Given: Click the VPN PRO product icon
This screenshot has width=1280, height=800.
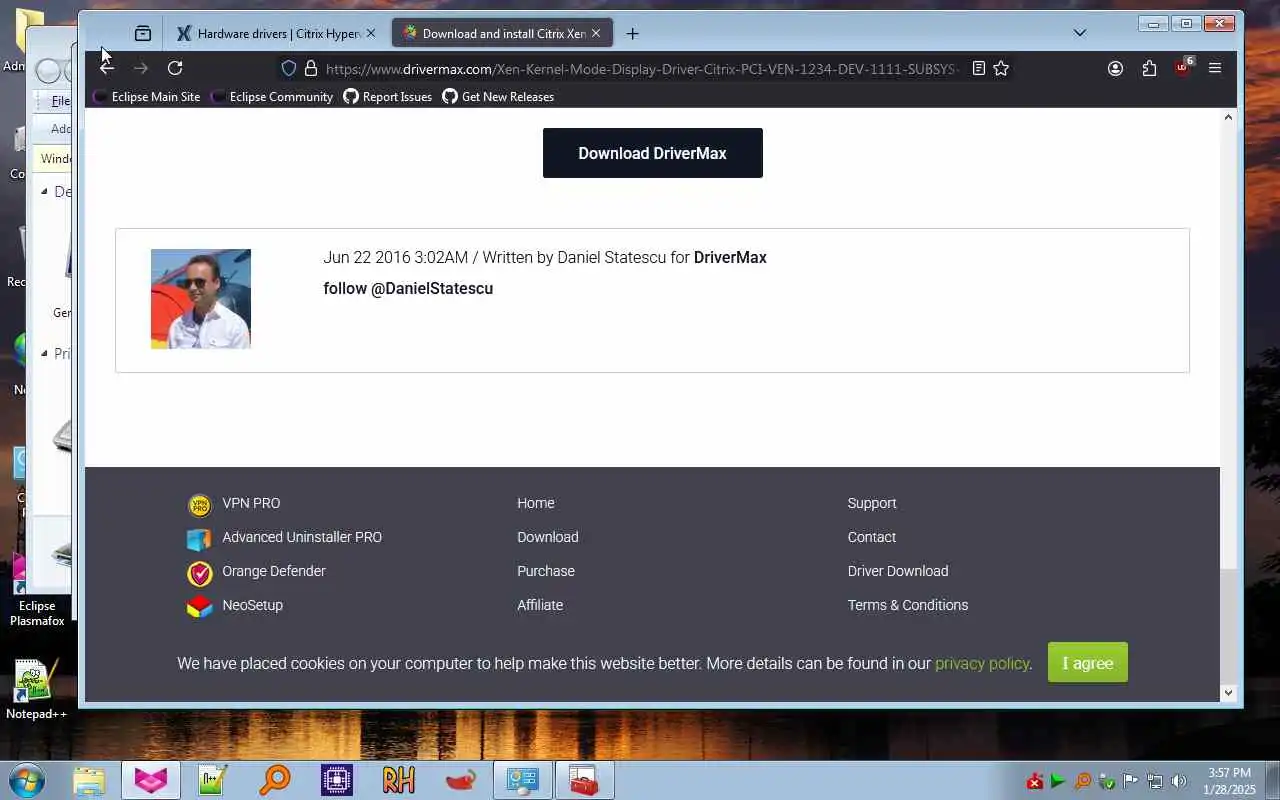Looking at the screenshot, I should (200, 505).
